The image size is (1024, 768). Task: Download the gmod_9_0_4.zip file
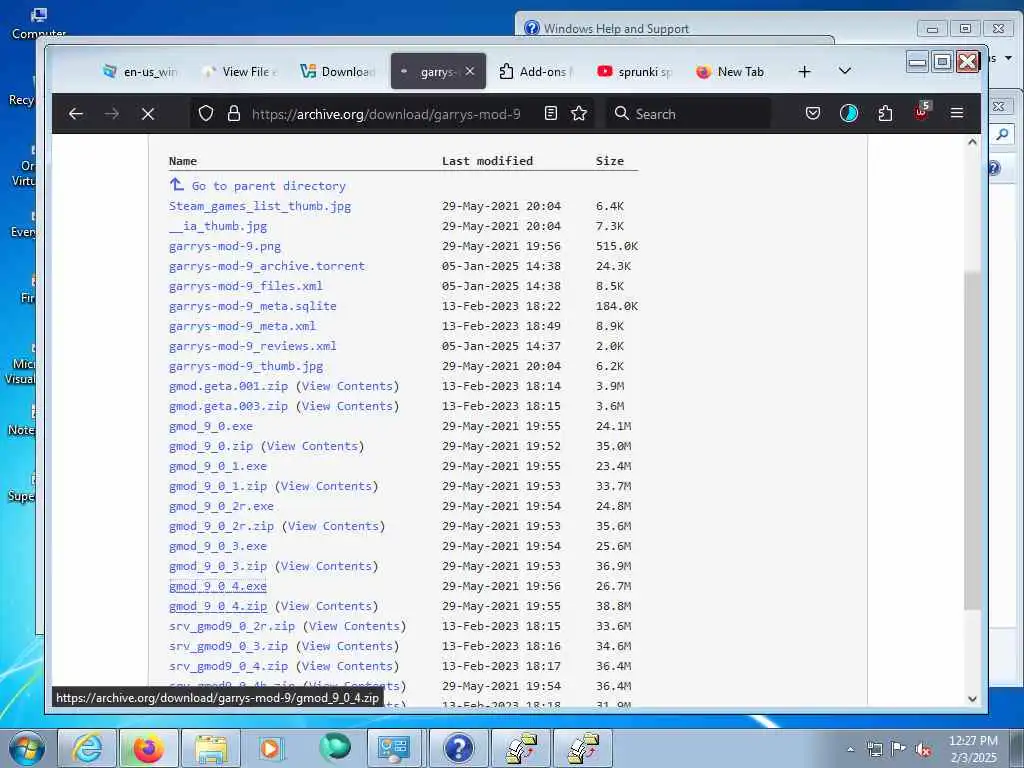tap(218, 606)
